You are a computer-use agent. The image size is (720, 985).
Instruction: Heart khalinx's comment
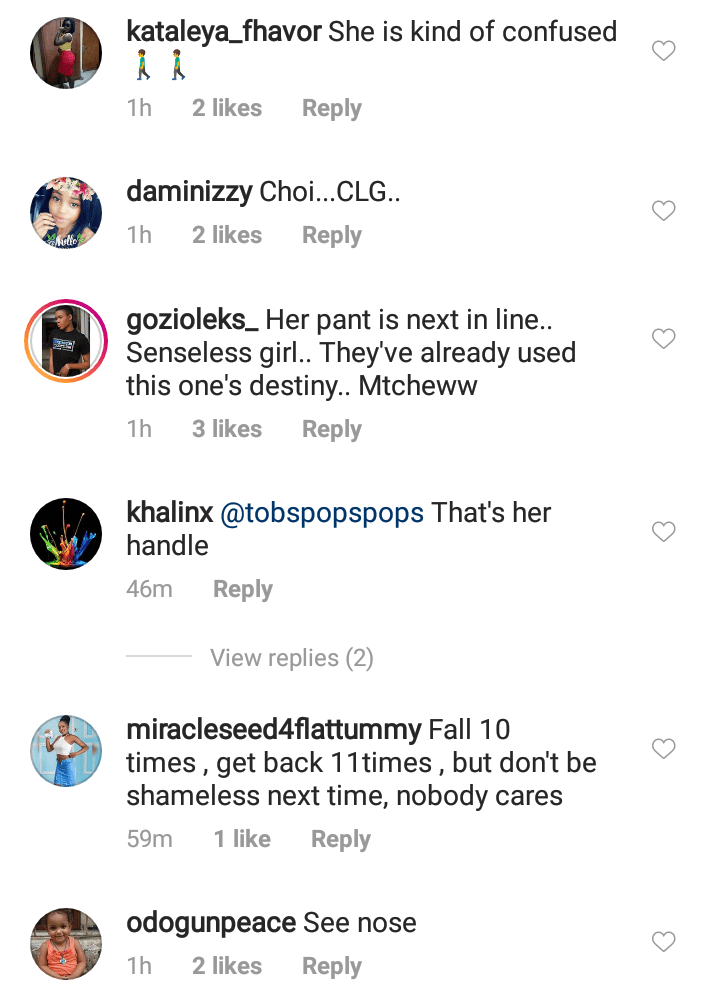click(664, 532)
